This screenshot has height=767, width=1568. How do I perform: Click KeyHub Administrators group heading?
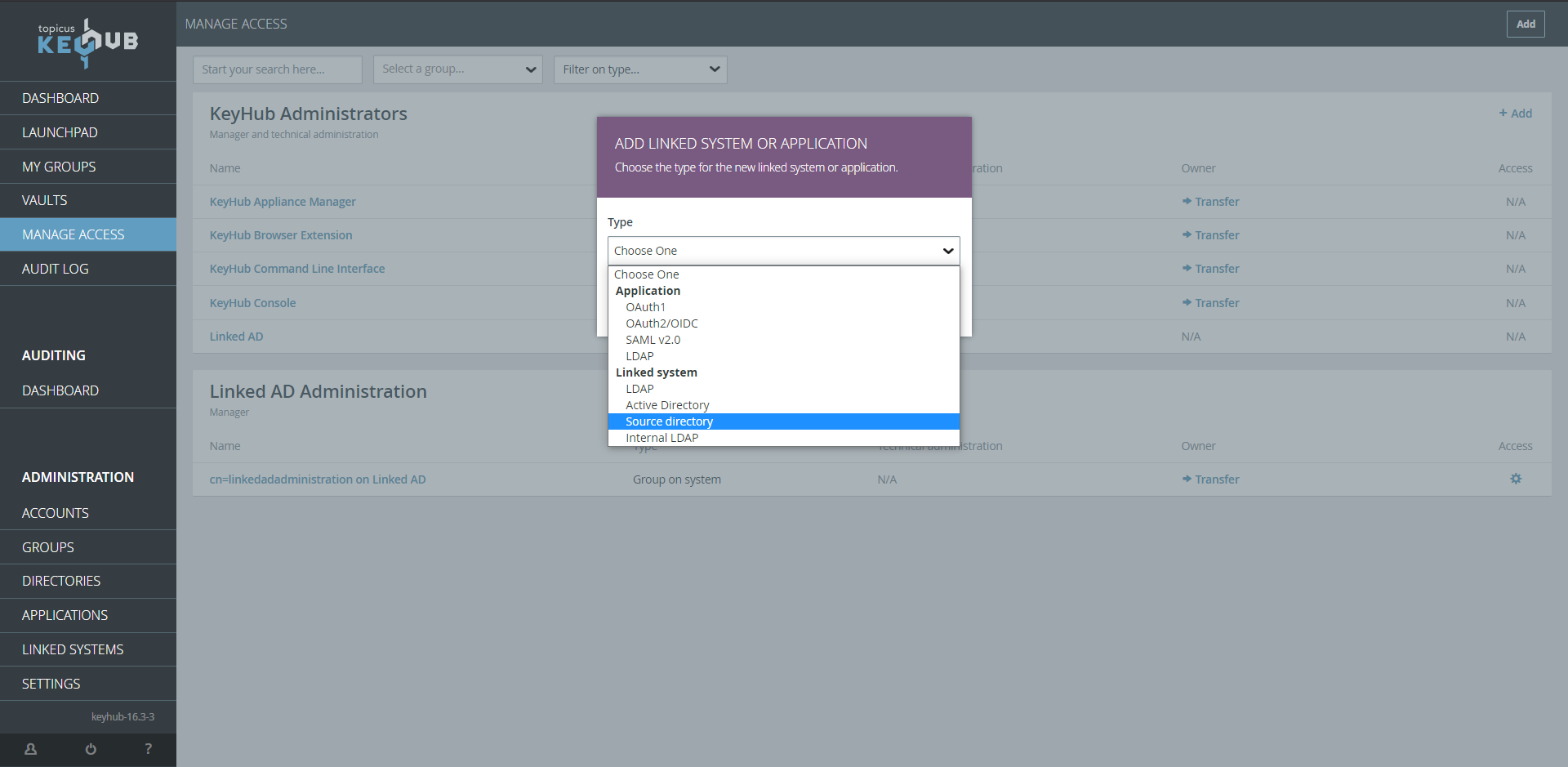tap(308, 114)
